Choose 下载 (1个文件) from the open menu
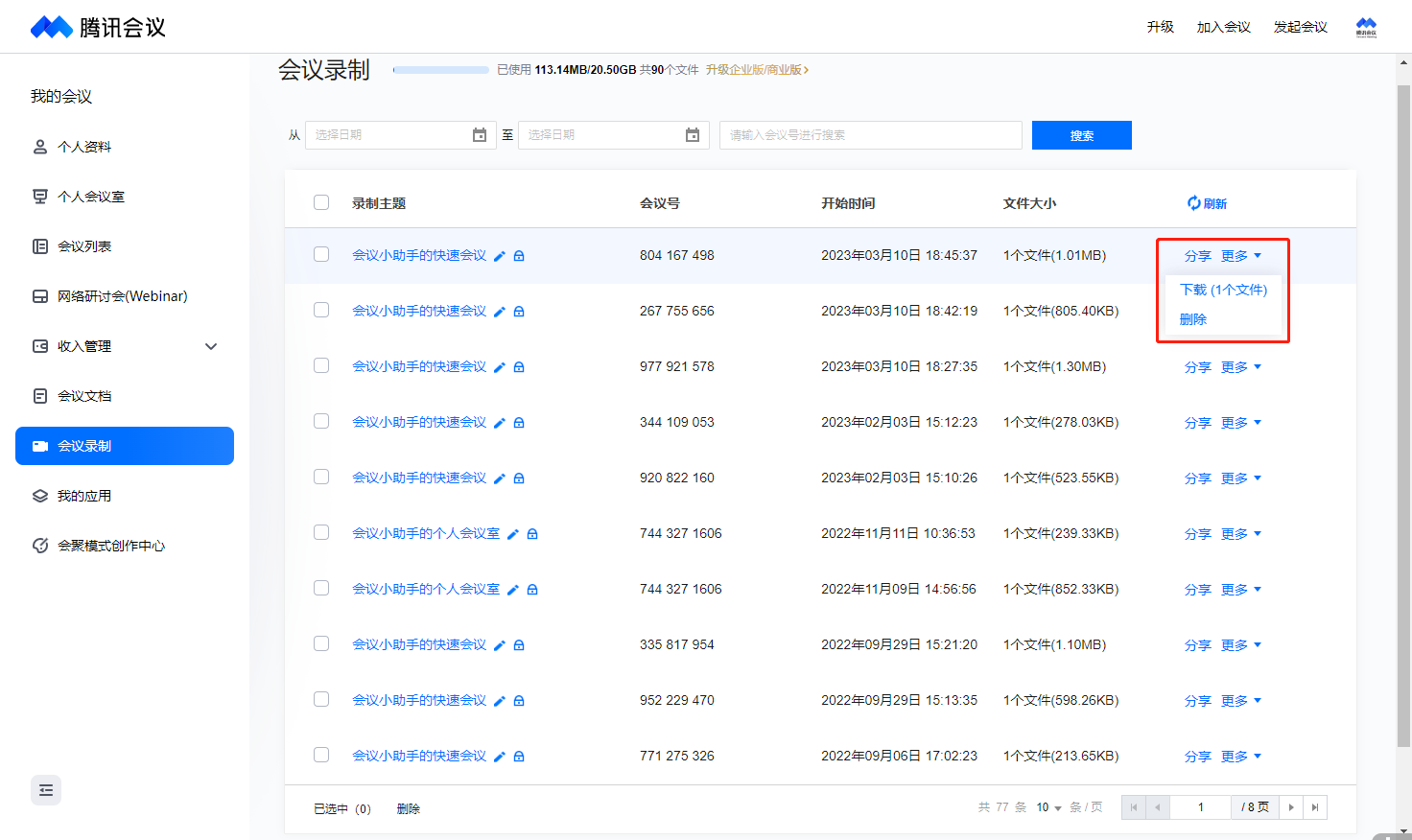The height and width of the screenshot is (840, 1412). (1223, 290)
